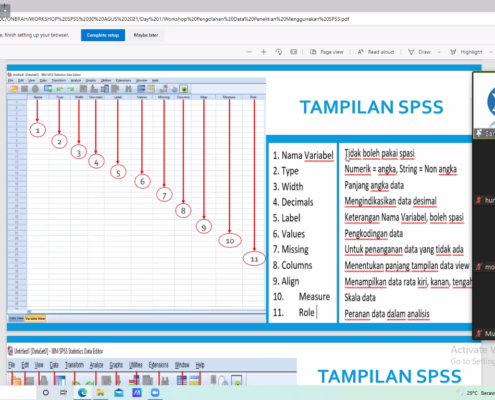
Task: Click the fit to page icon
Action: [293, 52]
